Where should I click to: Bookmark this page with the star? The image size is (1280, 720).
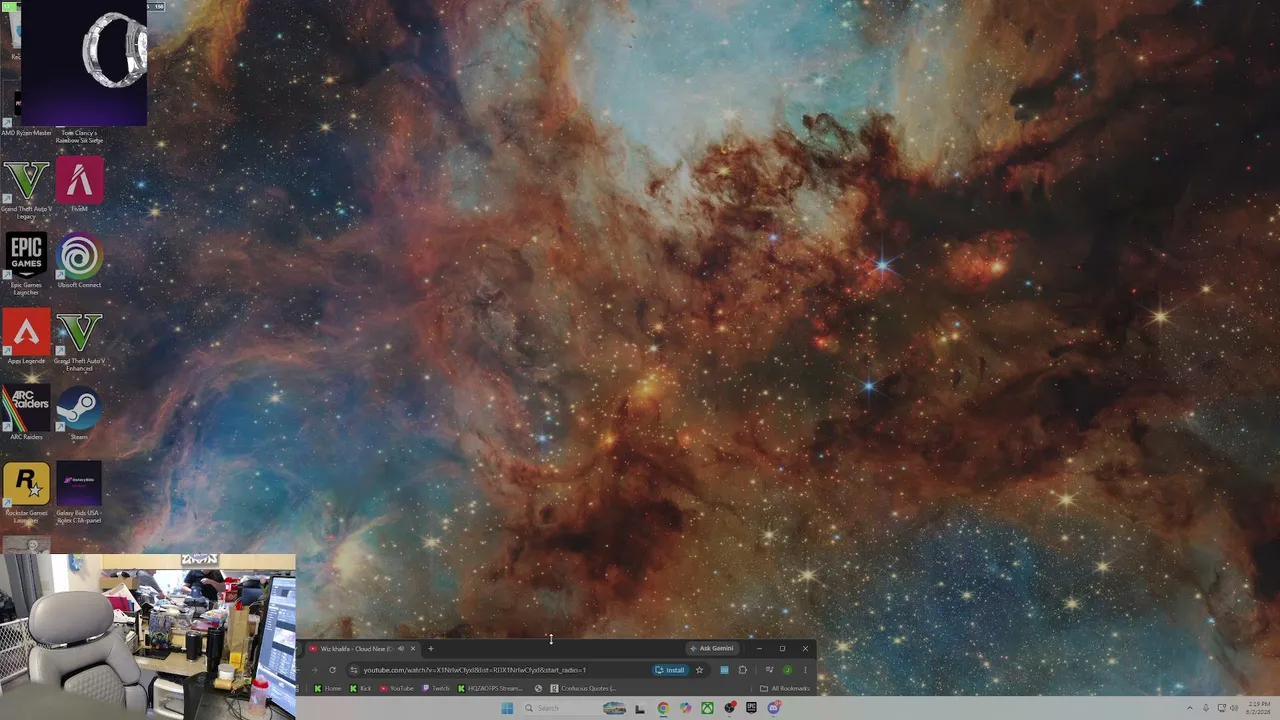(699, 670)
